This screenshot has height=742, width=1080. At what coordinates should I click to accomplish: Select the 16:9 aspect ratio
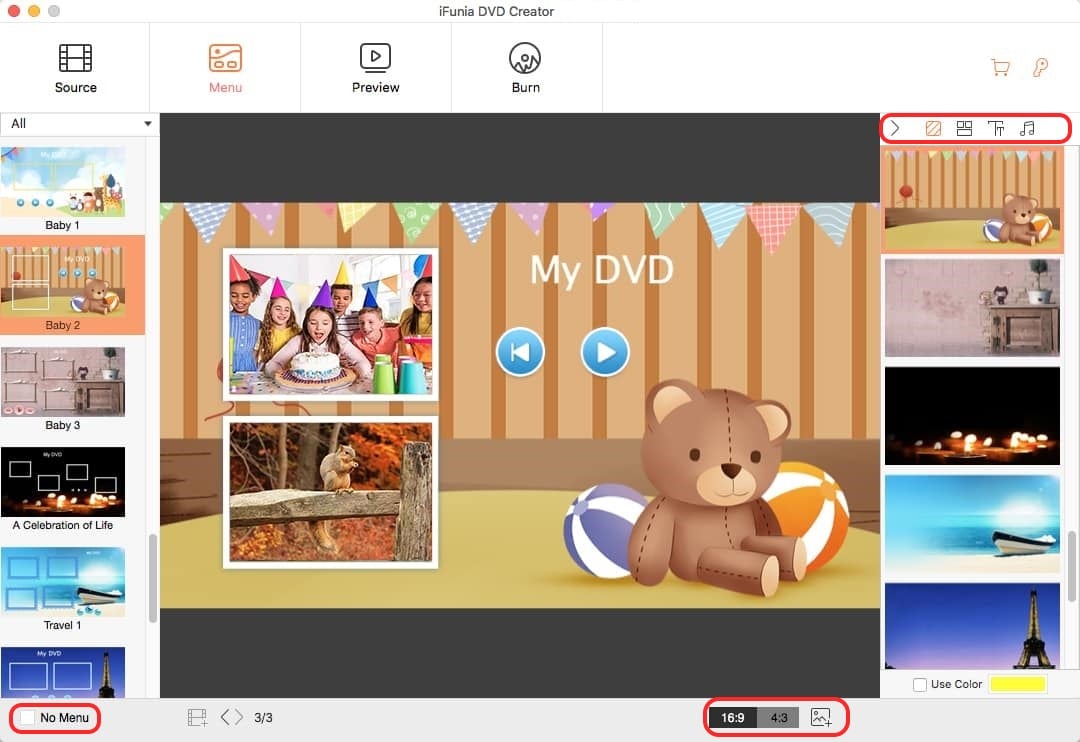(x=733, y=717)
